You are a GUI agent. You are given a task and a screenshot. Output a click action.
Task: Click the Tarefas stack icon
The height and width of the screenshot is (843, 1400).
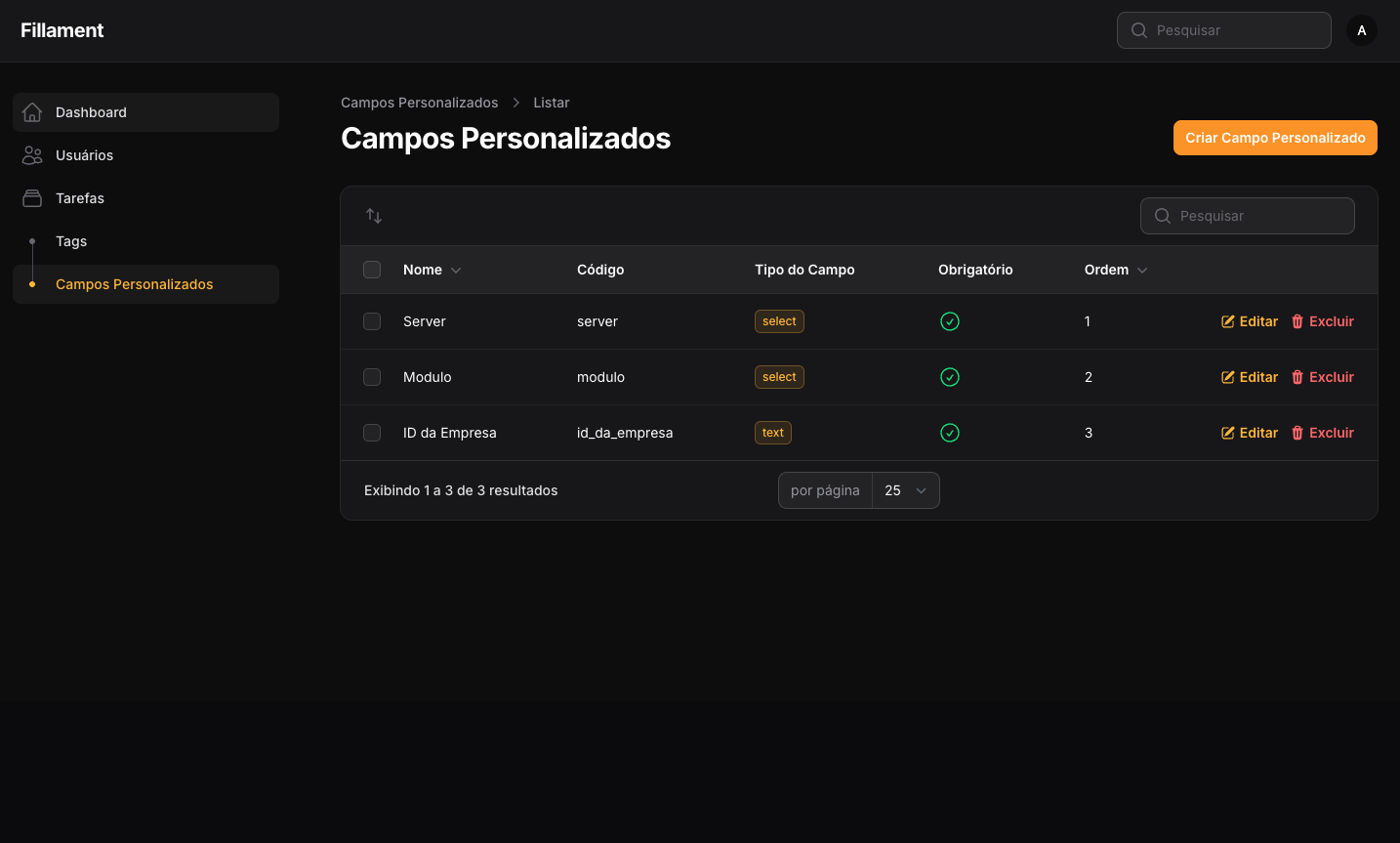32,198
